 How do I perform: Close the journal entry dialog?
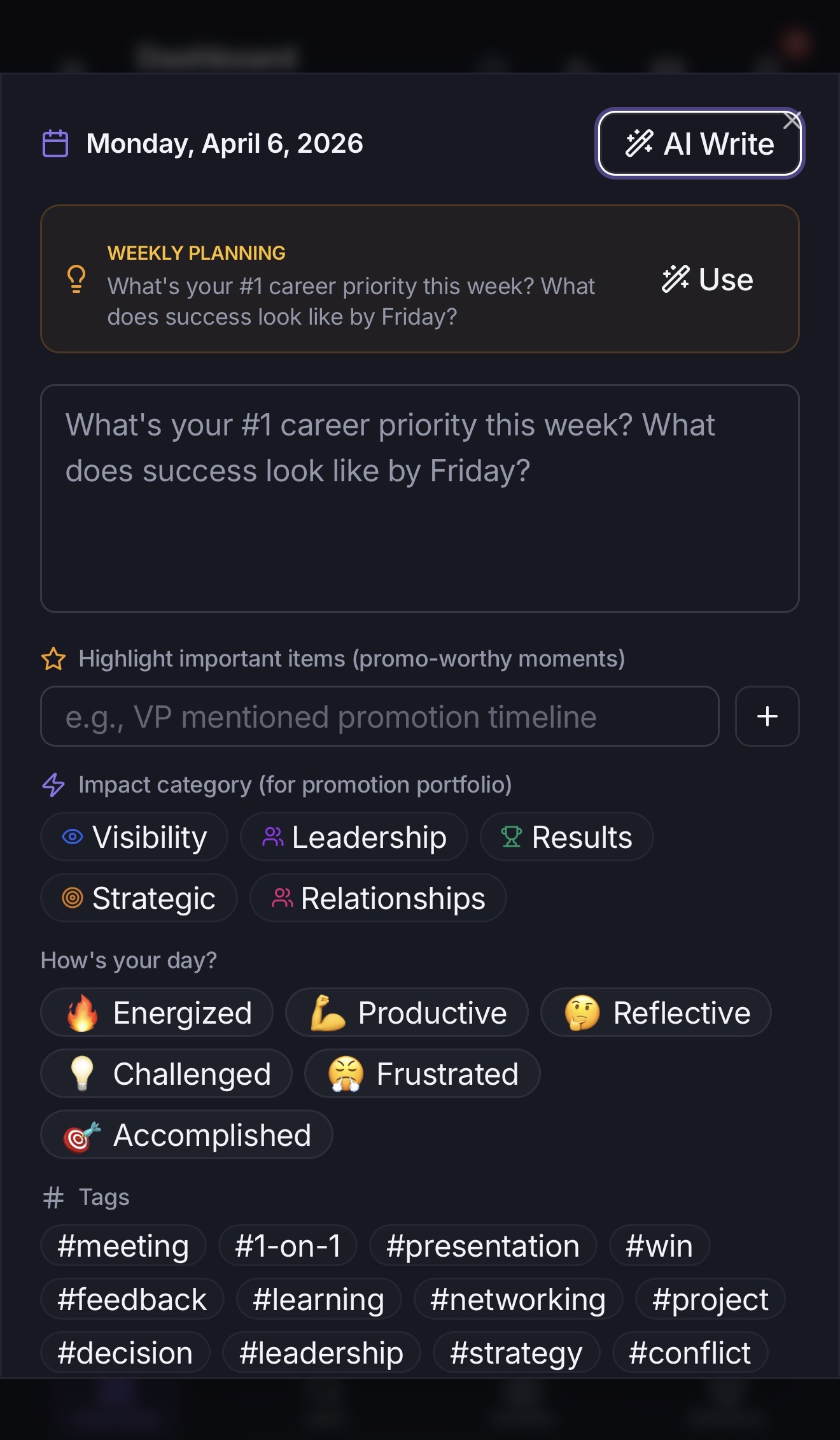pyautogui.click(x=792, y=120)
